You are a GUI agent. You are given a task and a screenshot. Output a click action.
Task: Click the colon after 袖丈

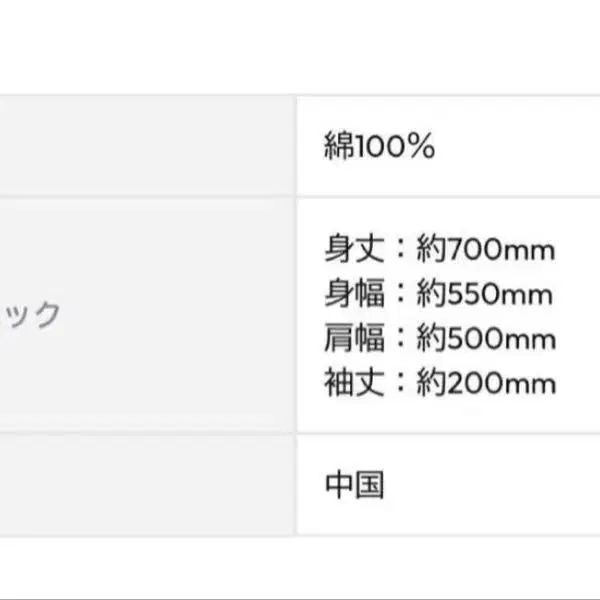coord(400,383)
